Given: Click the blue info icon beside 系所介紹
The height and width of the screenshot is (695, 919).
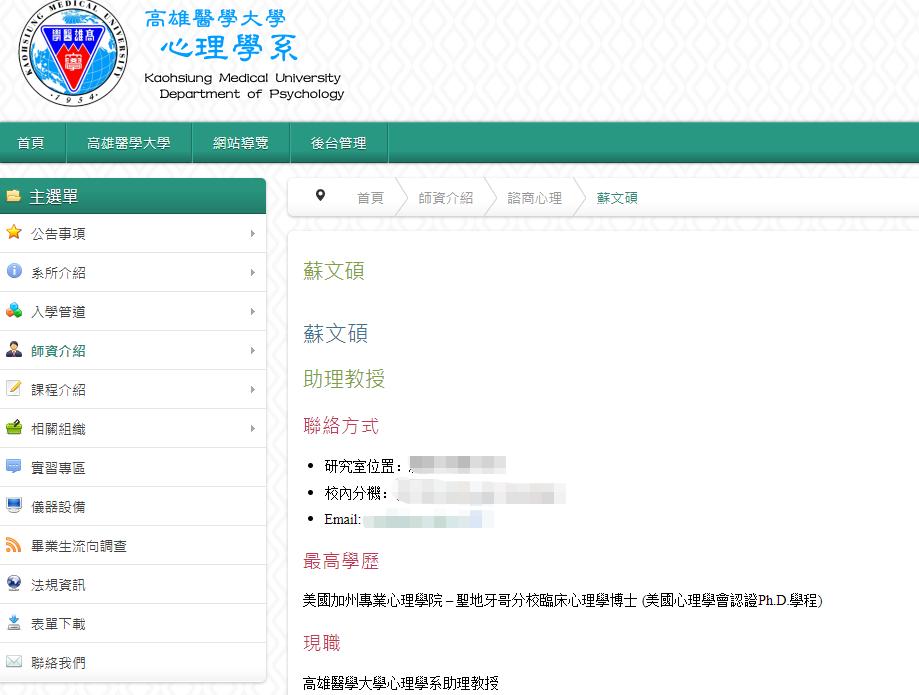Looking at the screenshot, I should [x=14, y=272].
